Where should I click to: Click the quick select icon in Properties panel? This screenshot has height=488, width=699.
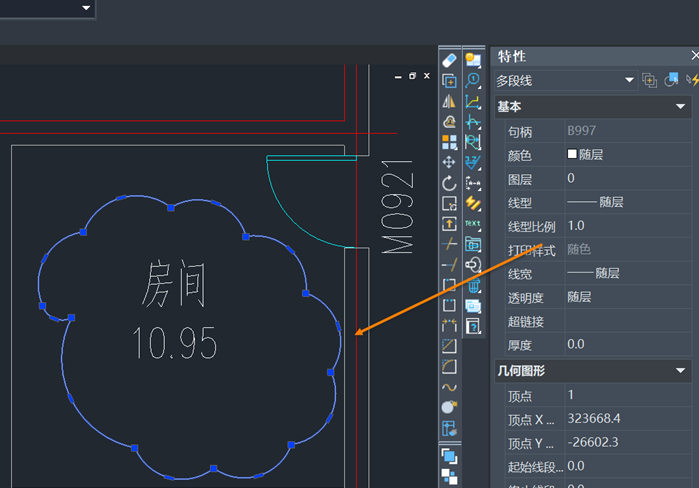tap(692, 80)
